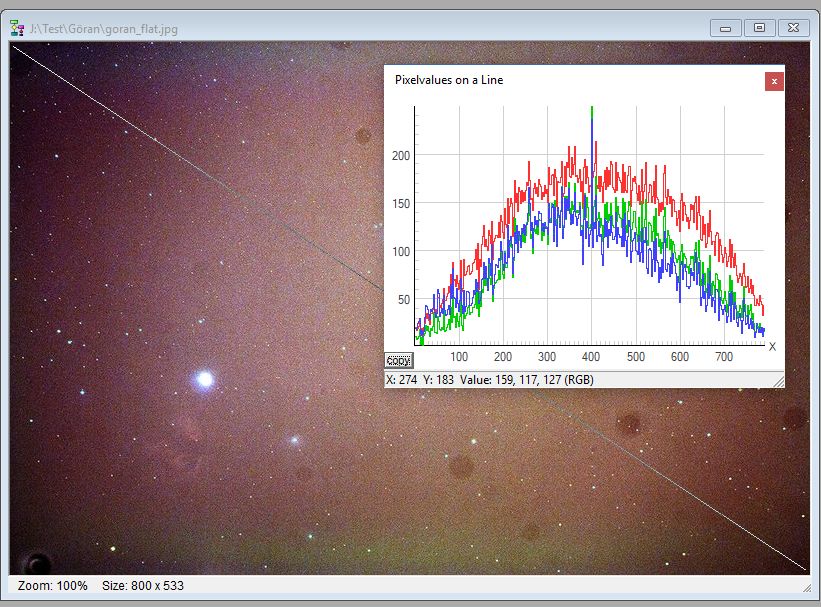
Task: Click the tall green peak spike in graph
Action: click(593, 112)
